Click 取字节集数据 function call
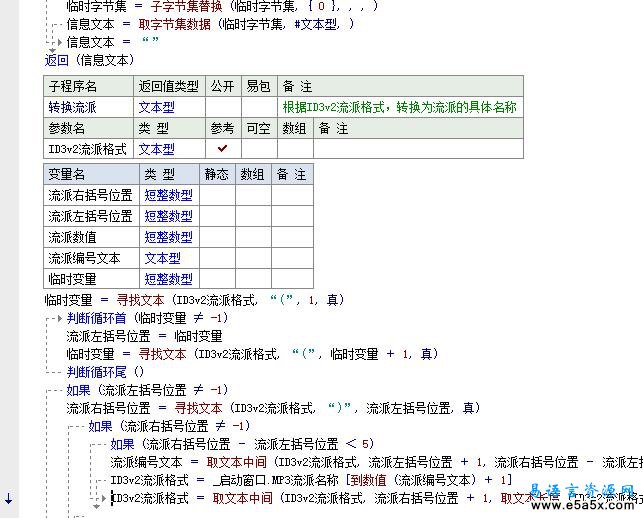Viewport: 643px width, 518px height. (x=175, y=24)
